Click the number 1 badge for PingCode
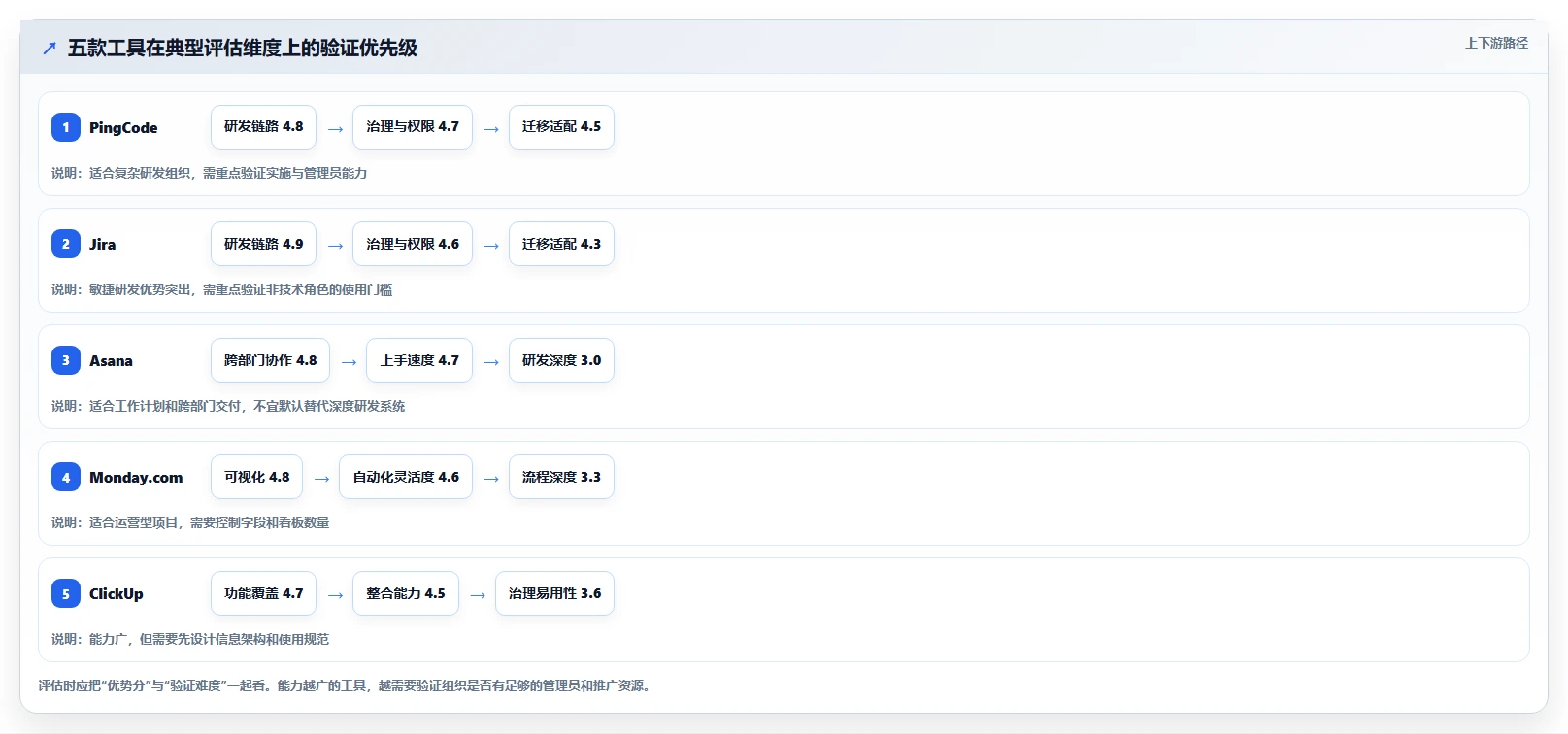 coord(66,127)
